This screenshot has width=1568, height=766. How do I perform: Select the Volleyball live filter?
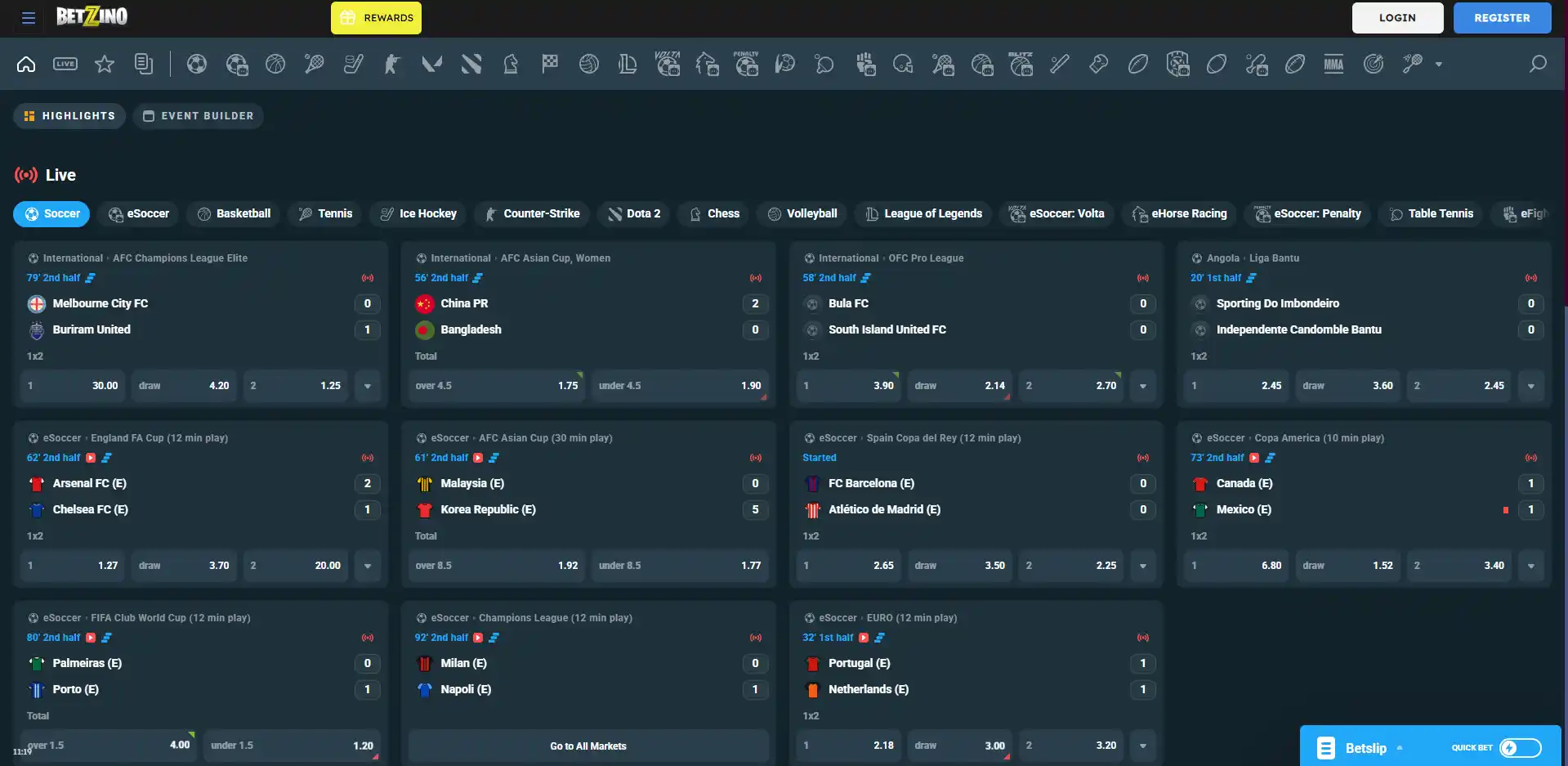pyautogui.click(x=803, y=214)
